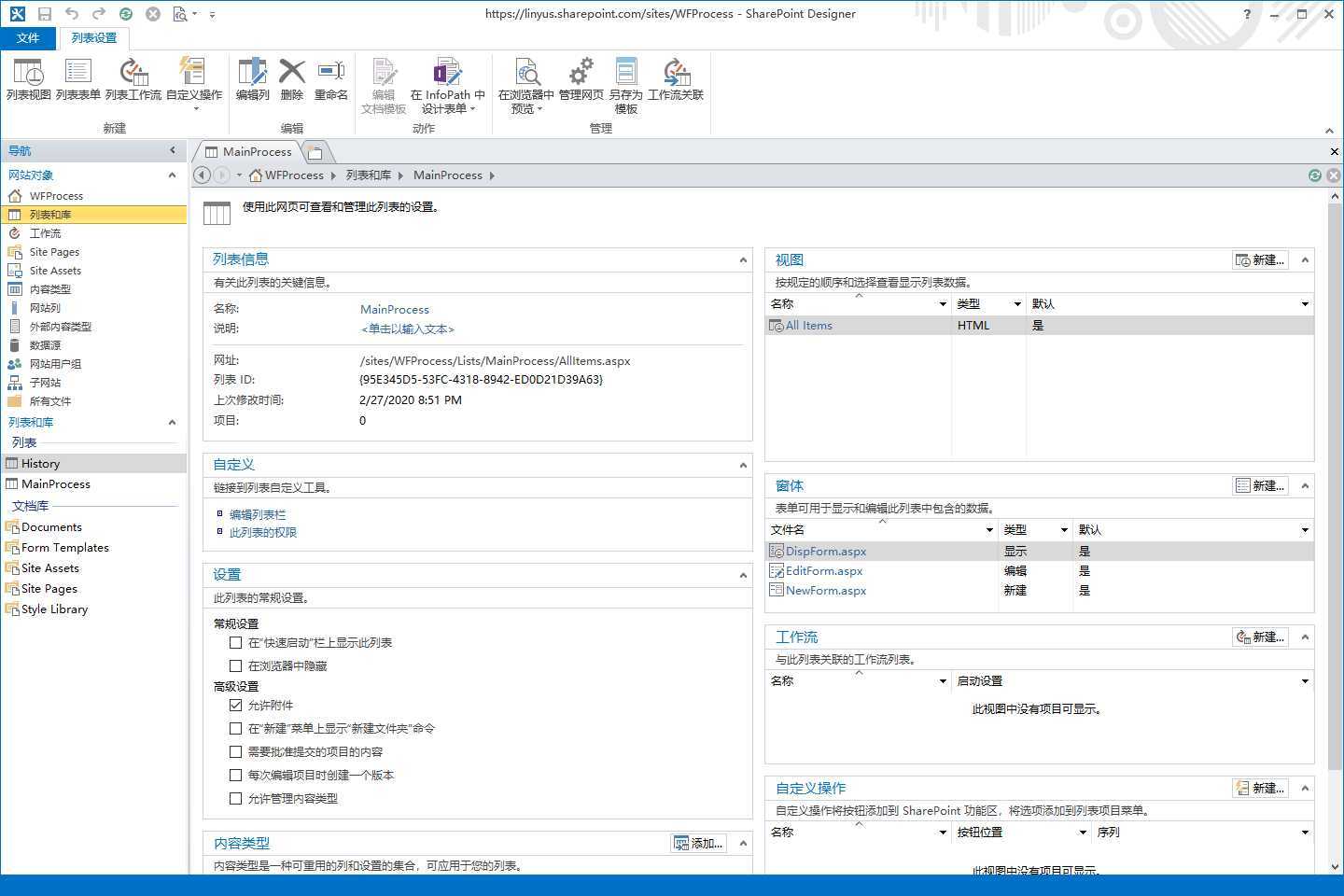
Task: Collapse the 设置 section
Action: point(743,575)
